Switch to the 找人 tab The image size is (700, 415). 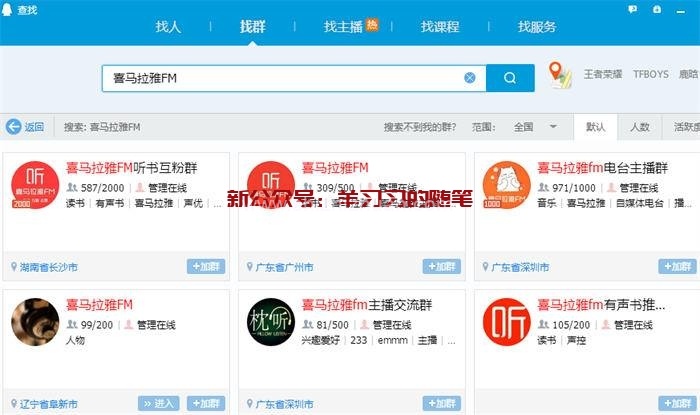coord(168,27)
